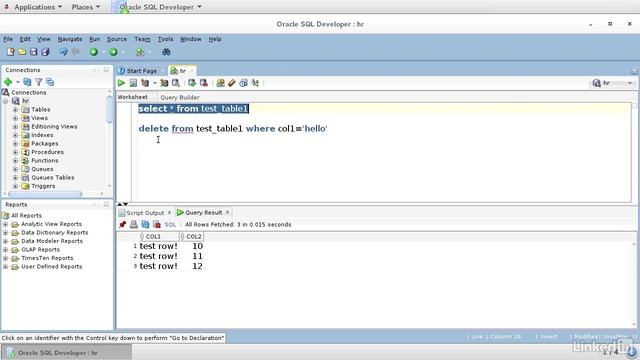640x360 pixels.
Task: Open dropdown arrow next to new connection
Action: tap(18, 82)
